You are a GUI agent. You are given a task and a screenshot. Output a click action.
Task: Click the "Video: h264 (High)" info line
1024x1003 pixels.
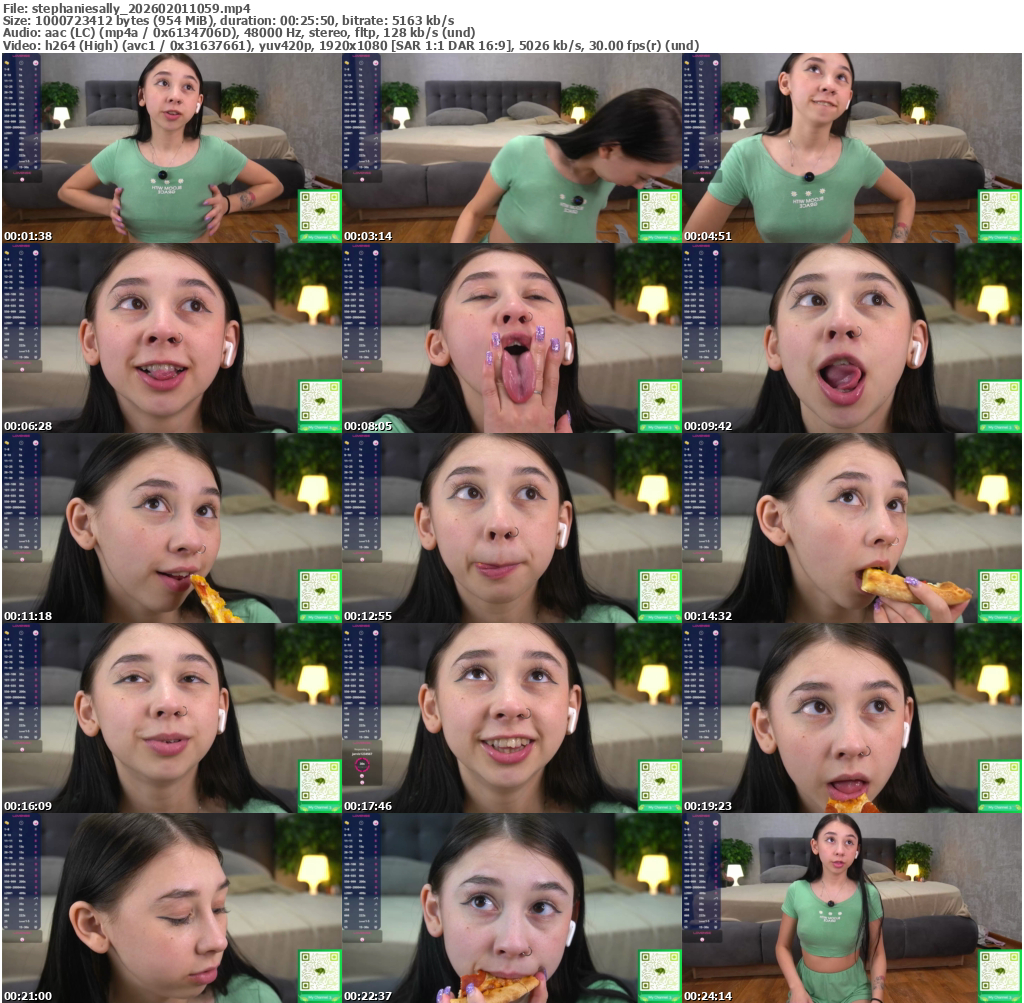[351, 46]
